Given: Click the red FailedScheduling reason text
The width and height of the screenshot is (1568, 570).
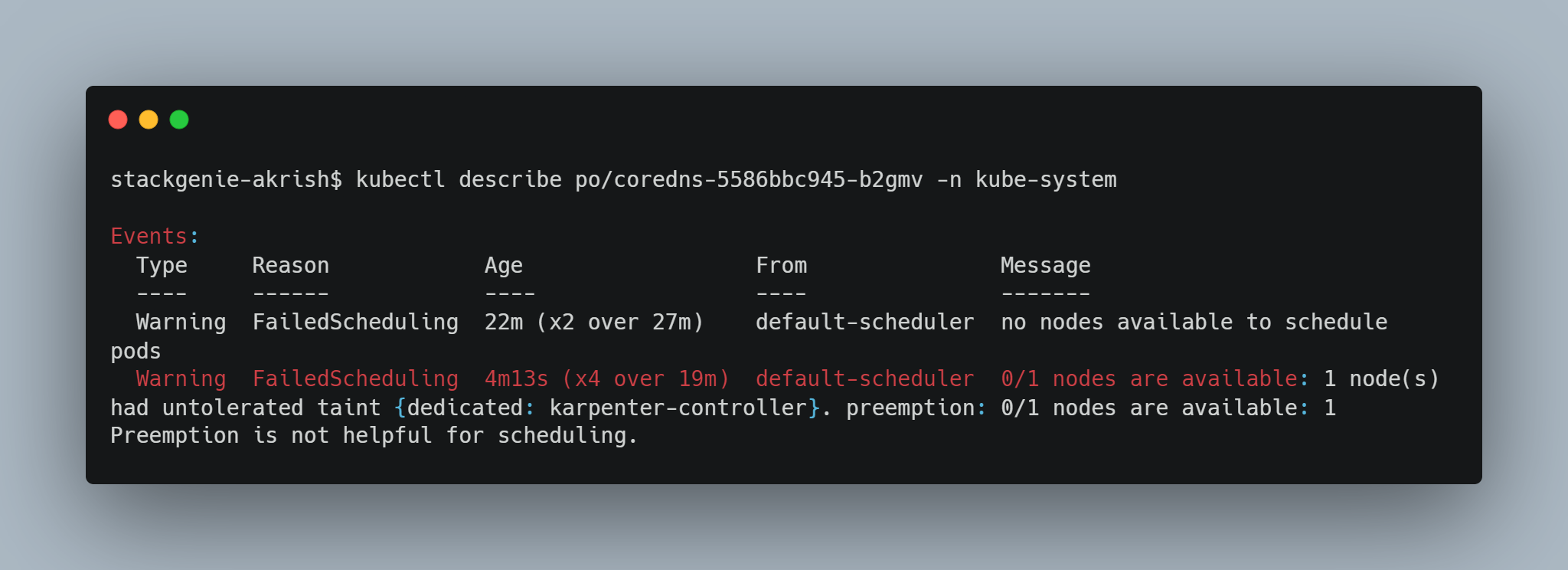Looking at the screenshot, I should coord(356,379).
